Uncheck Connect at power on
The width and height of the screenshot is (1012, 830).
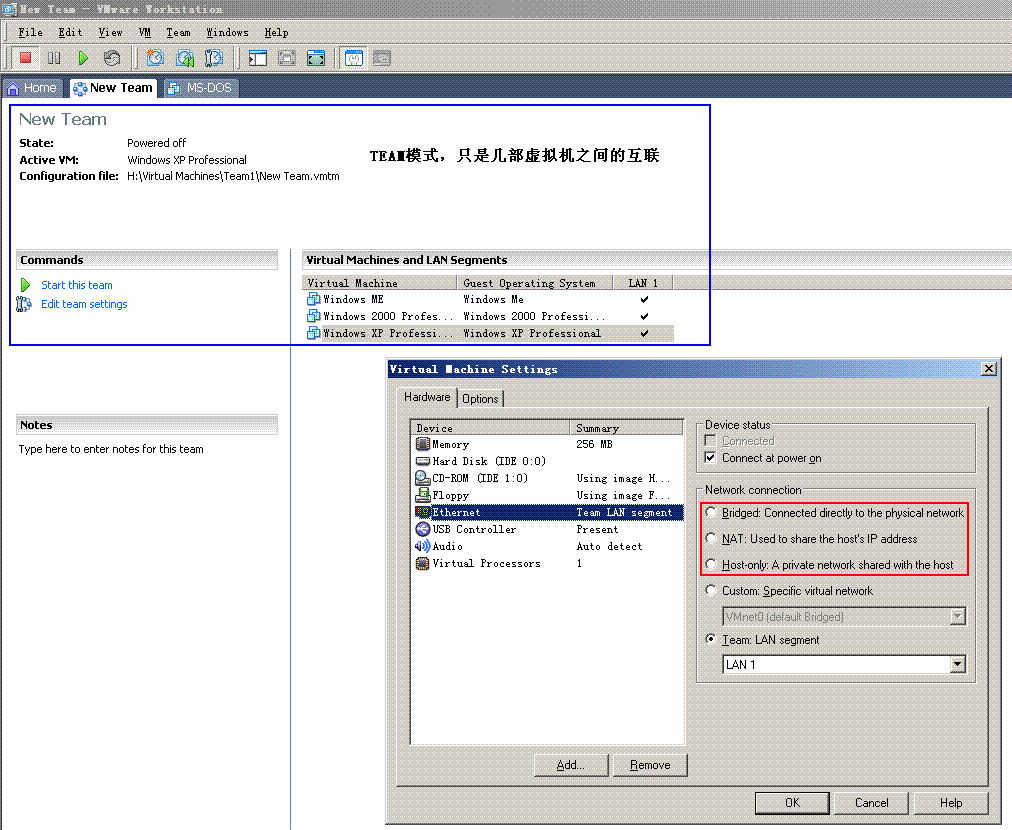711,458
